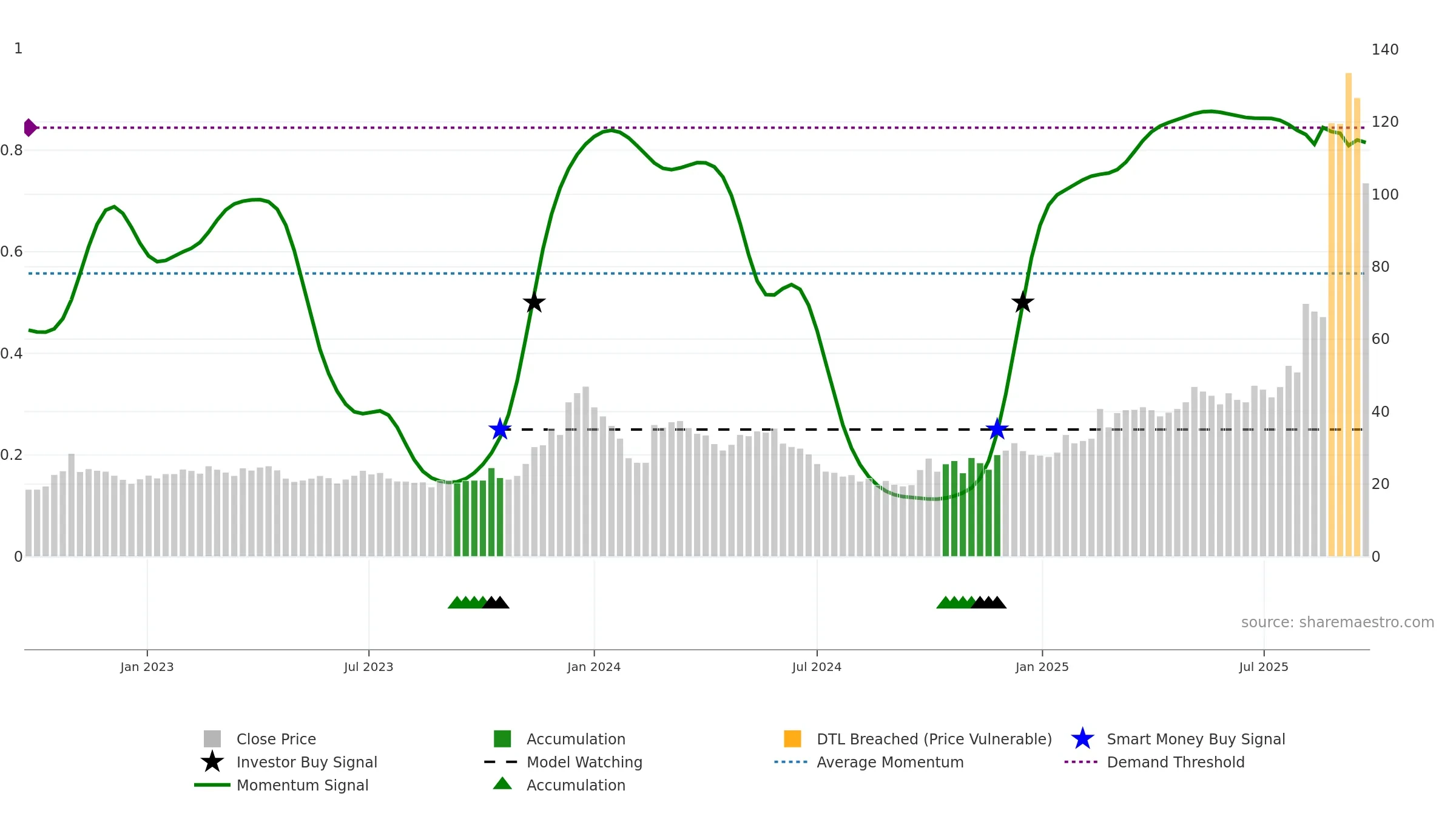The width and height of the screenshot is (1456, 819).
Task: Toggle the Average Momentum legend entry
Action: (869, 762)
